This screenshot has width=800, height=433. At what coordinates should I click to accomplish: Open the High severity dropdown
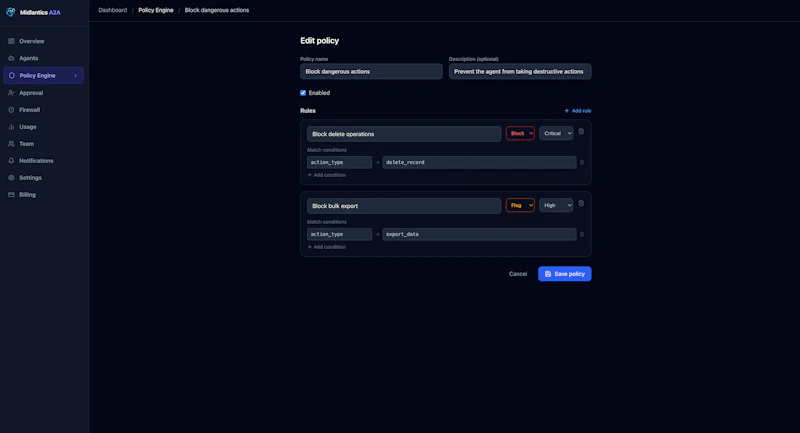556,205
